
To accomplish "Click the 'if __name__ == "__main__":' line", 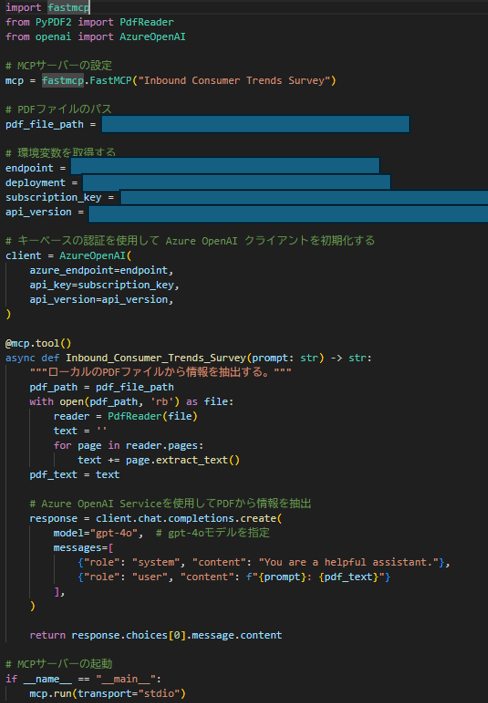I will (83, 679).
